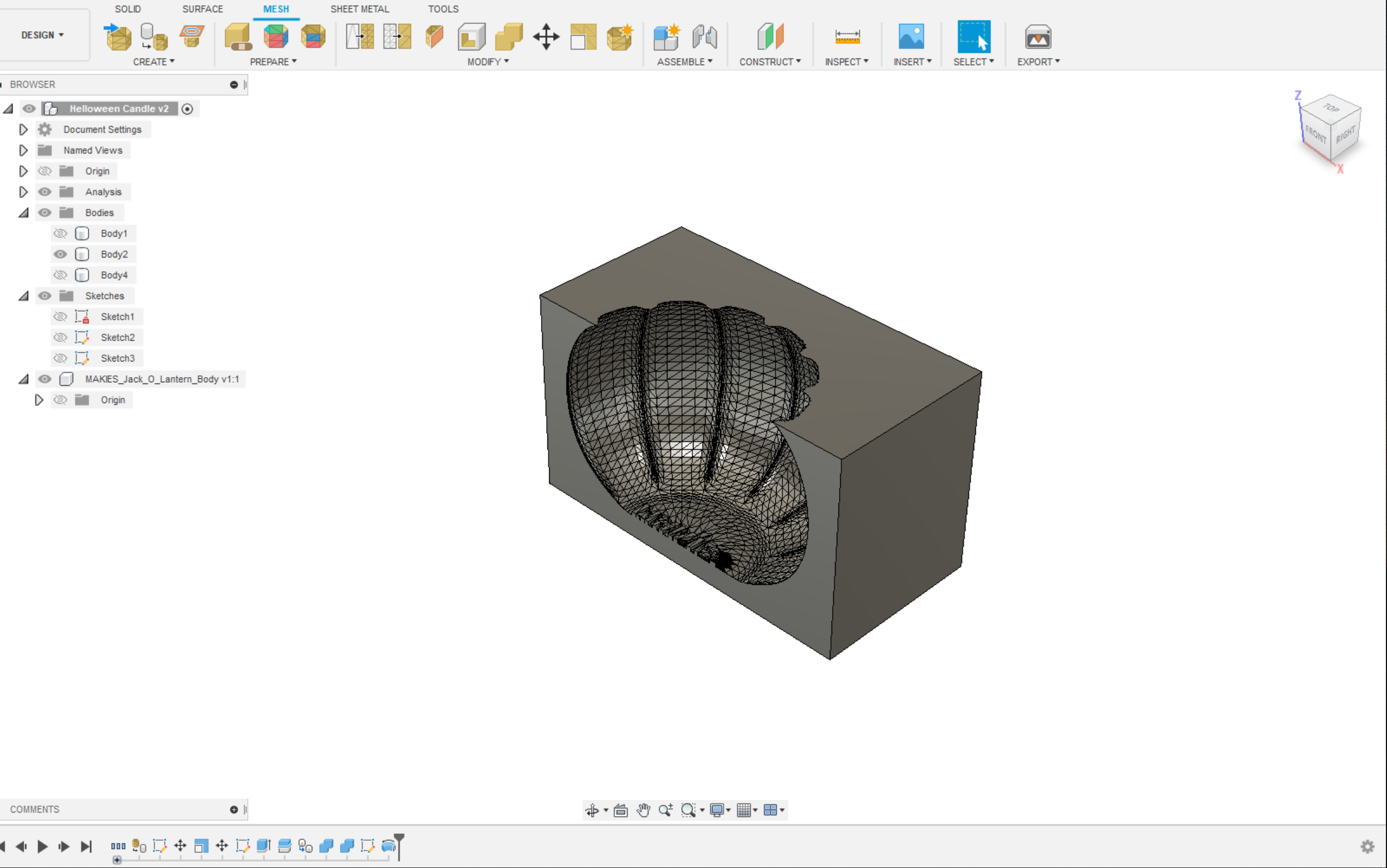
Task: Activate the Pan hand tool
Action: [x=643, y=810]
